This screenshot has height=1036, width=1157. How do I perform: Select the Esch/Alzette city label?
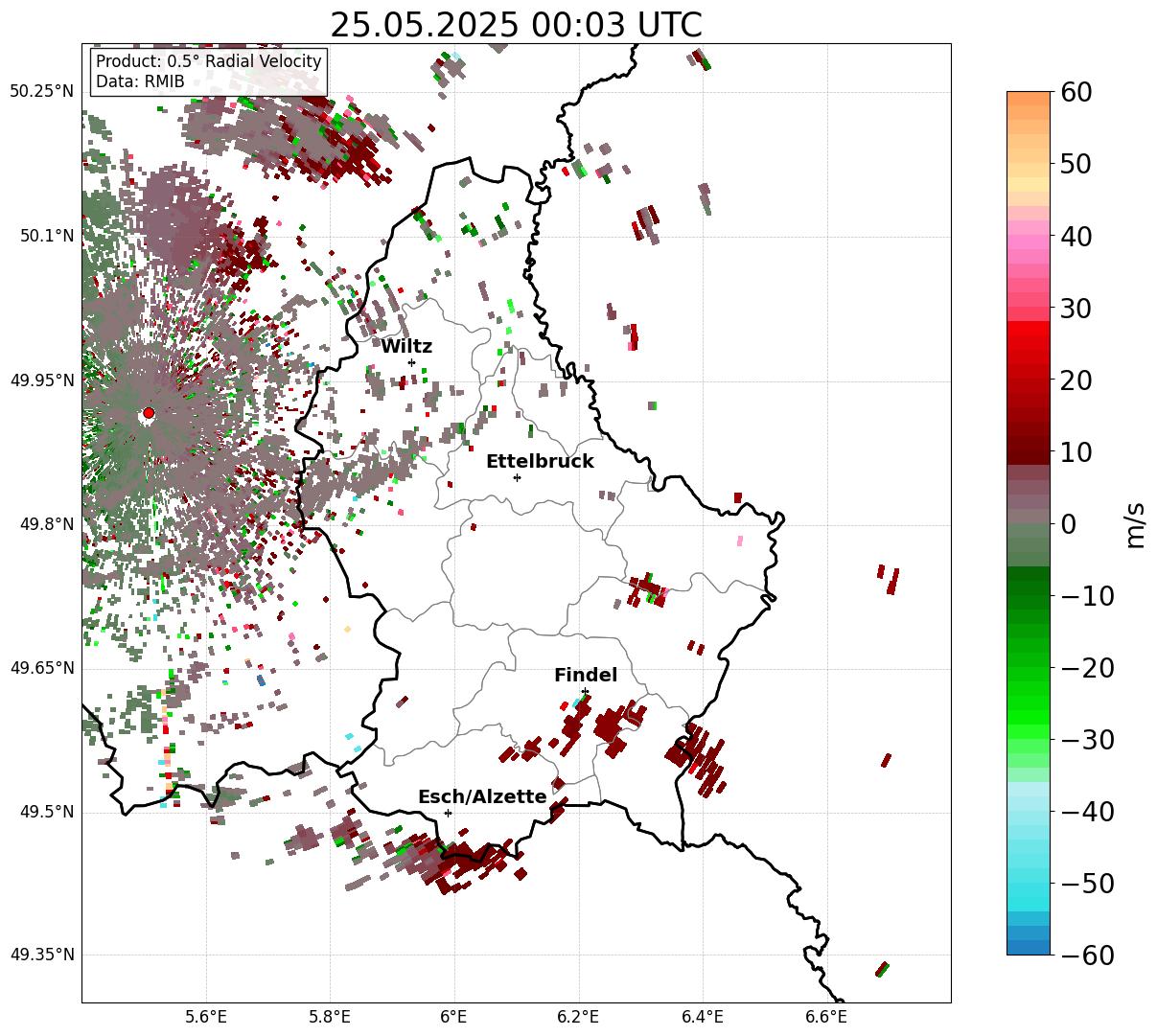pos(482,796)
